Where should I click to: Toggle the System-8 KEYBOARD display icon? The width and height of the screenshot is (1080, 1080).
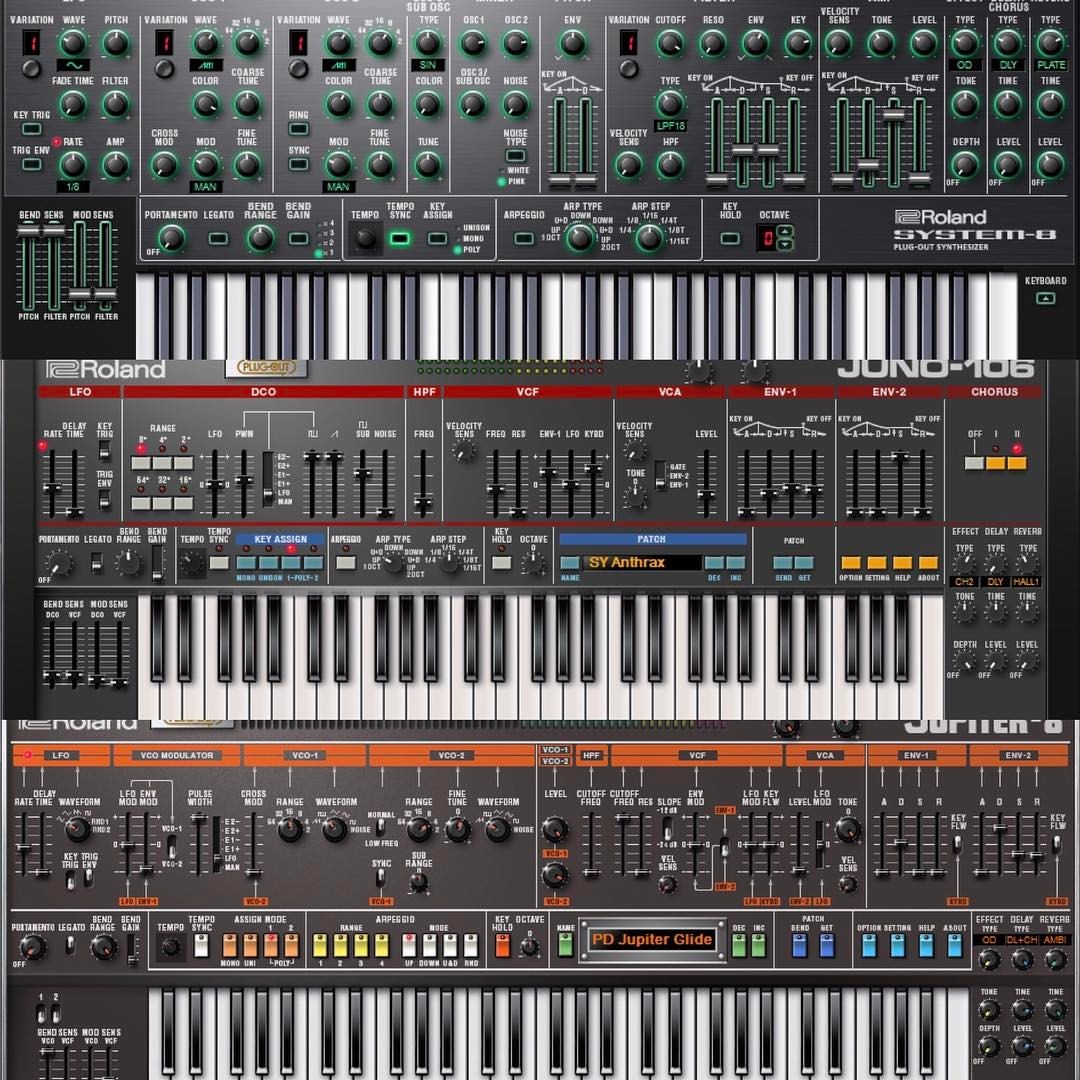[1045, 298]
